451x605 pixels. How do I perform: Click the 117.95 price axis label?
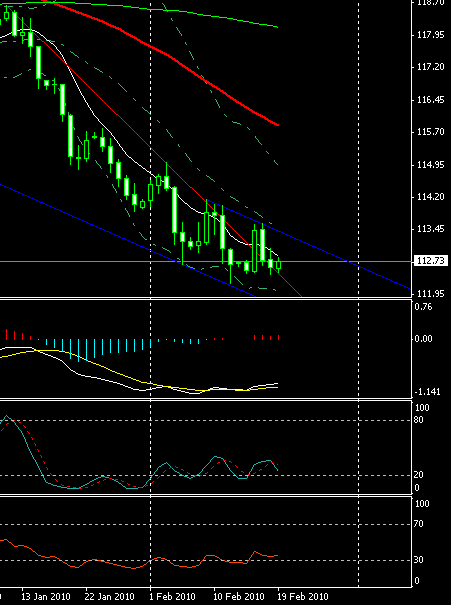point(431,35)
